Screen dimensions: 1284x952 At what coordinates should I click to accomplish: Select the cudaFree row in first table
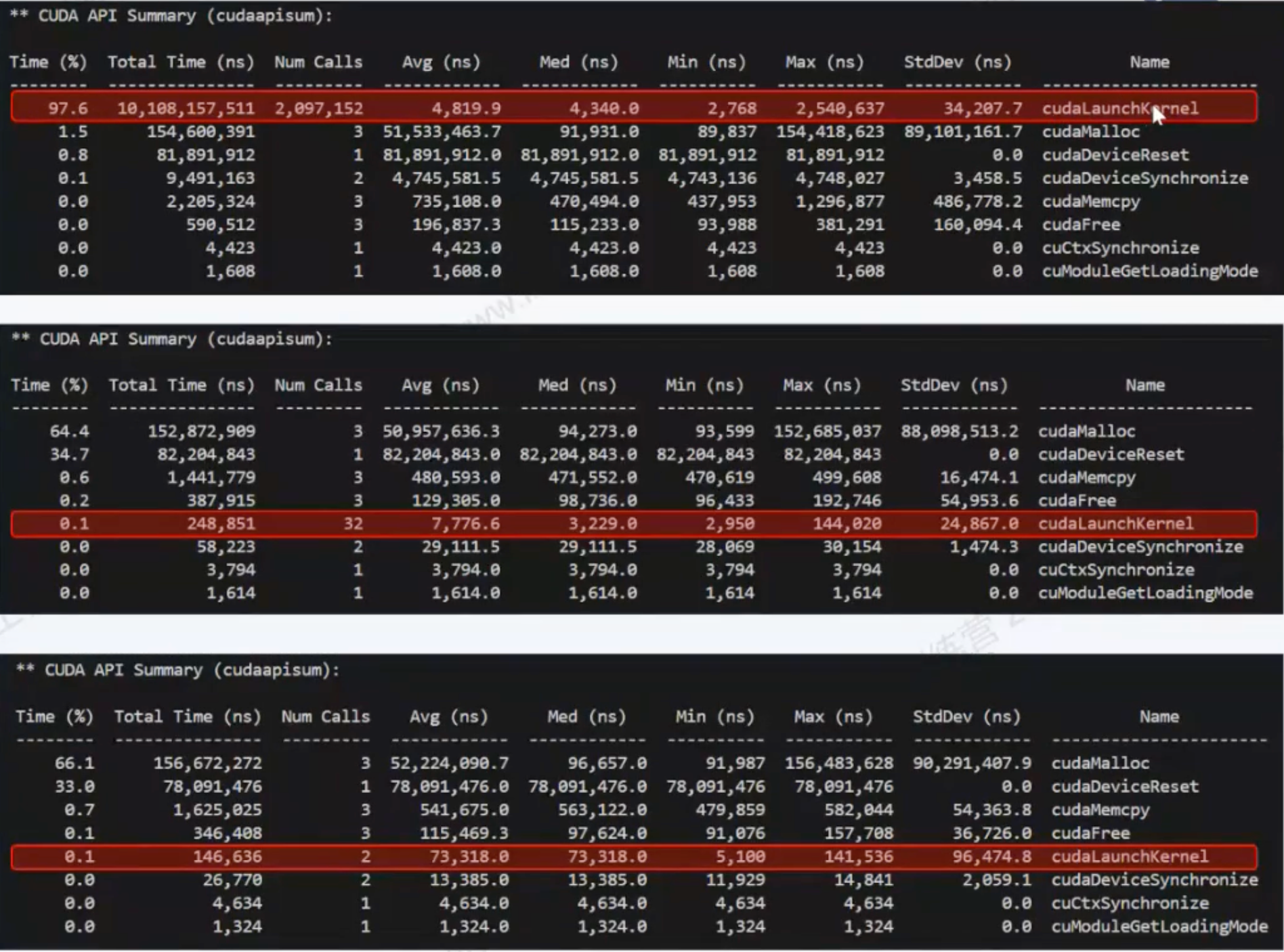pyautogui.click(x=634, y=224)
